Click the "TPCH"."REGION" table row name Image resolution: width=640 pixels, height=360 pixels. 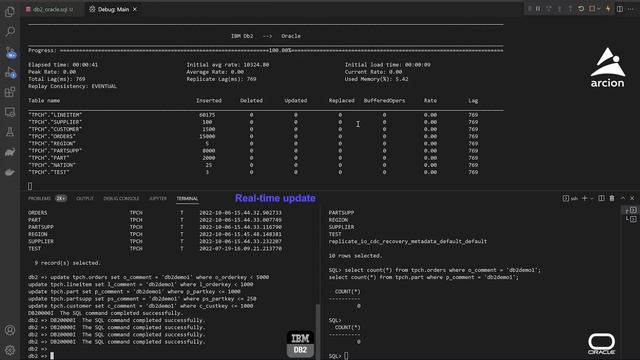52,144
